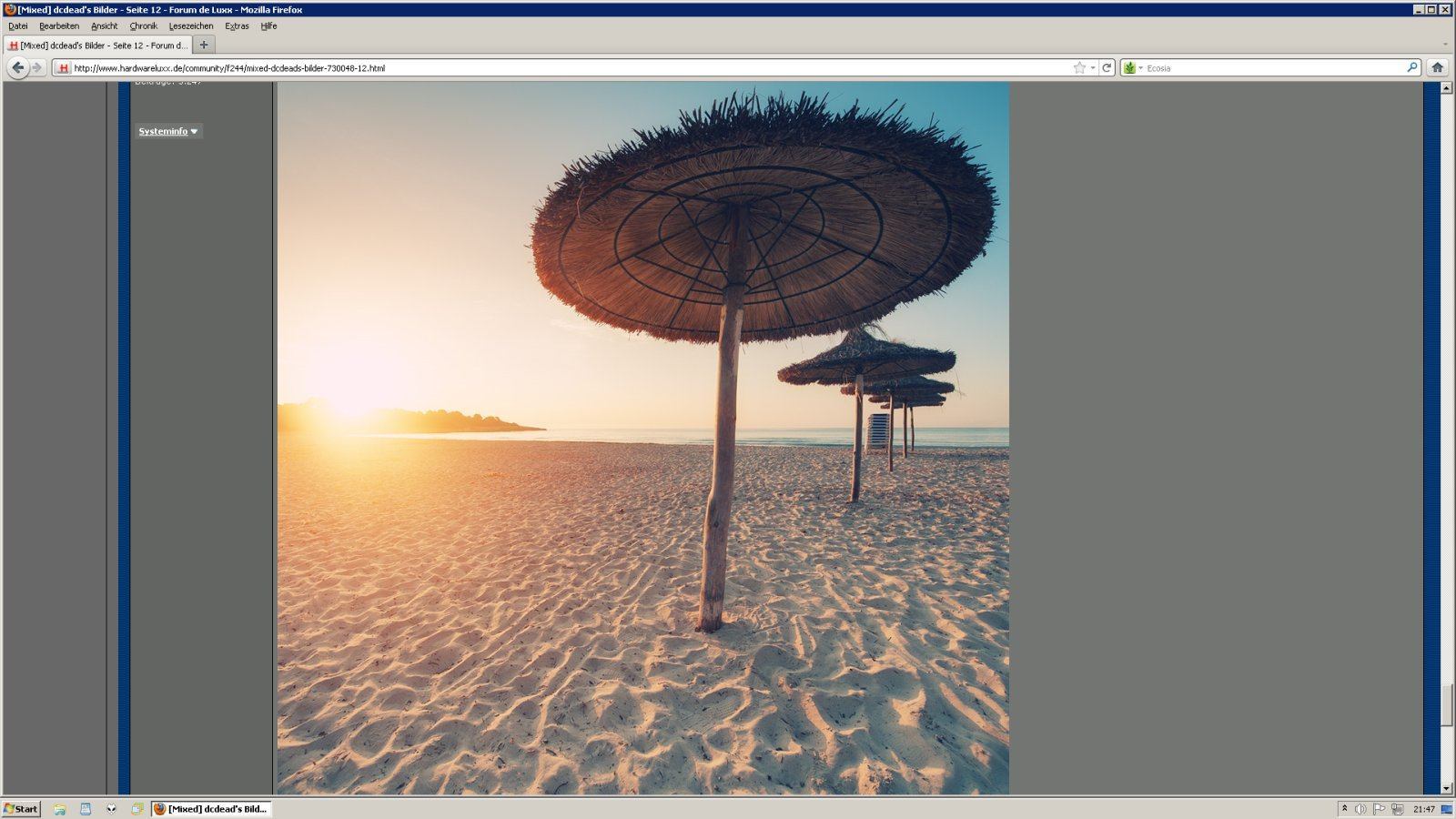Go to the Firefox home page icon
The height and width of the screenshot is (819, 1456).
click(1438, 67)
